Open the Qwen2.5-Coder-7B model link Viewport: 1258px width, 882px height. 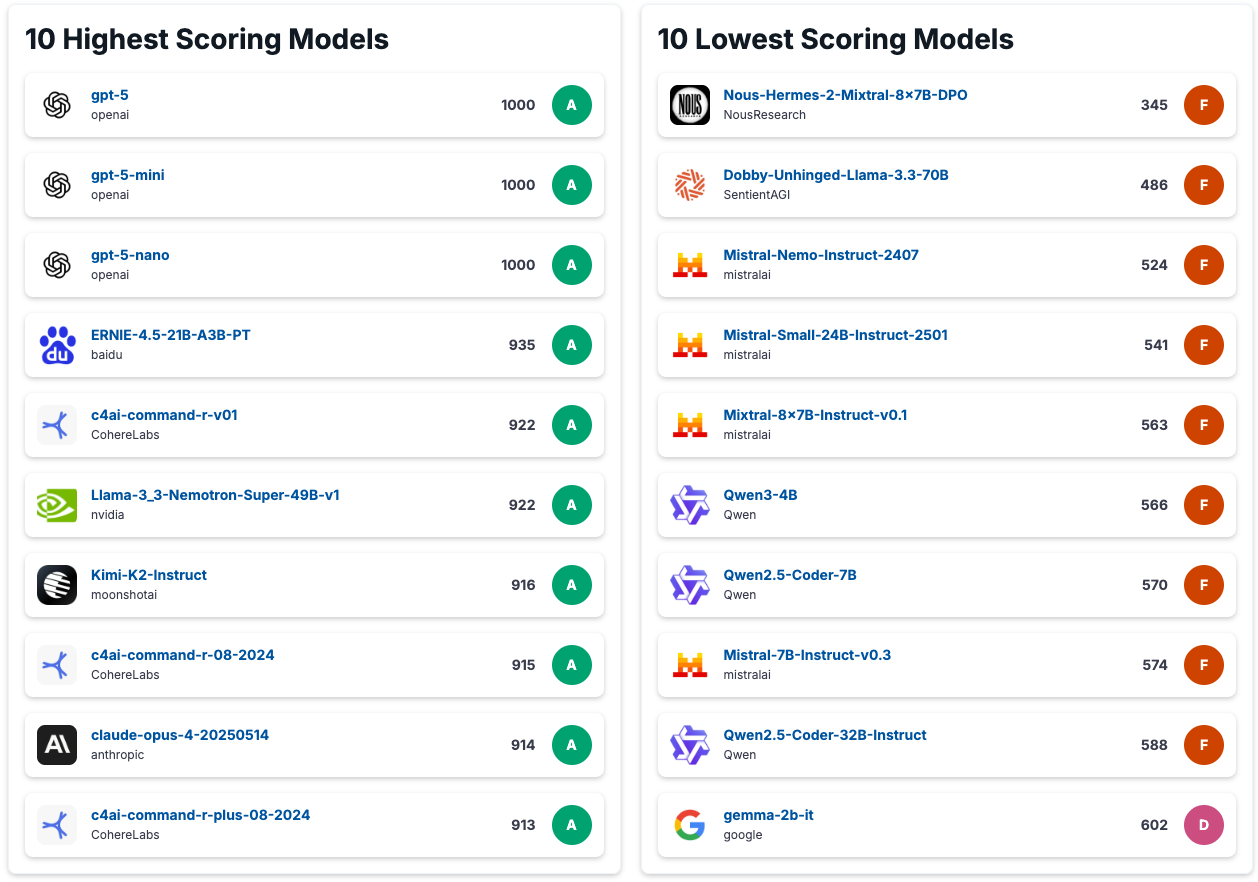click(x=790, y=575)
